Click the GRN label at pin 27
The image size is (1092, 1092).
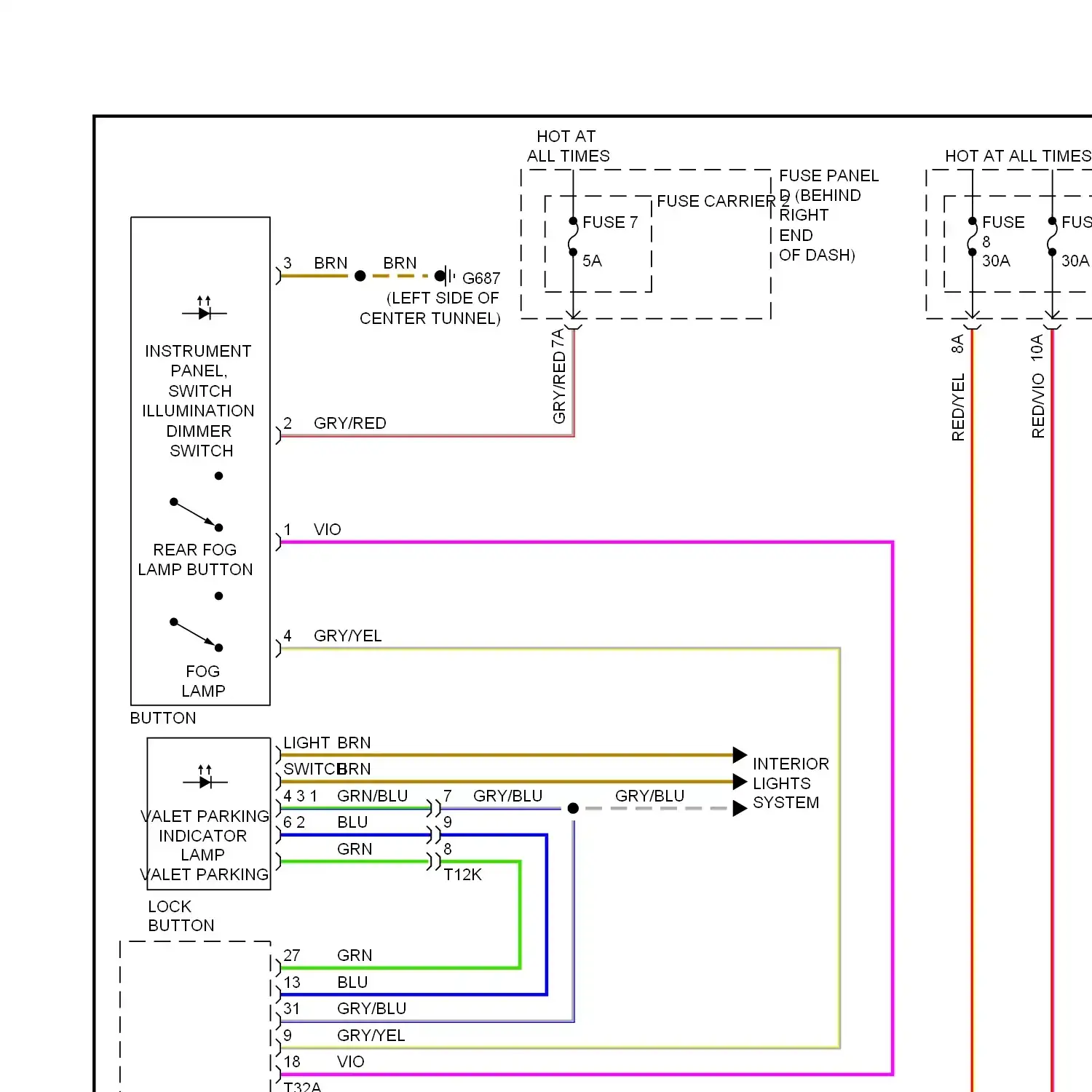point(355,955)
